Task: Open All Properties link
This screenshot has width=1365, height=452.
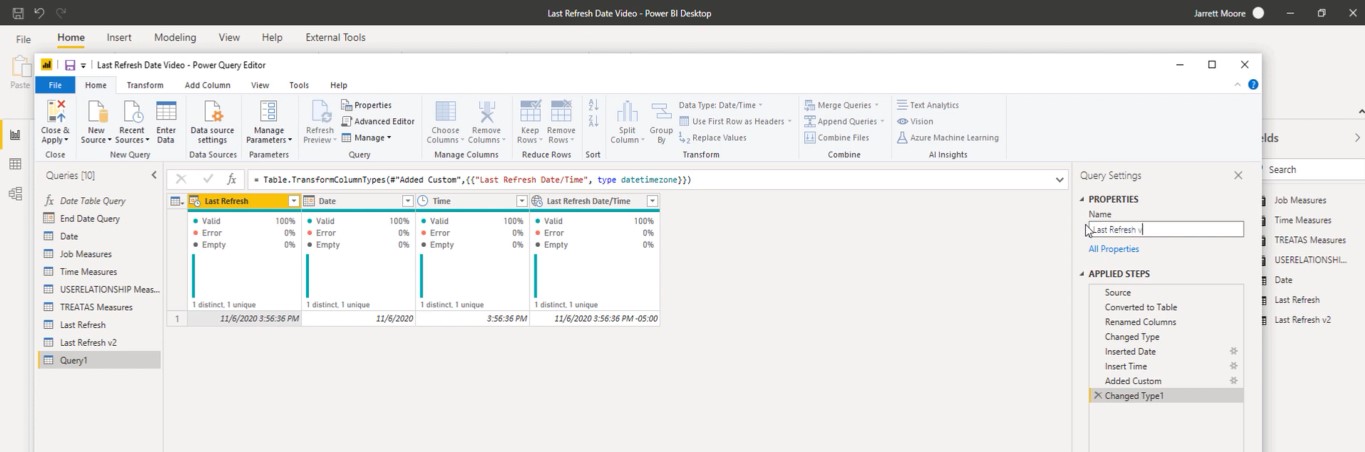Action: pos(1114,249)
